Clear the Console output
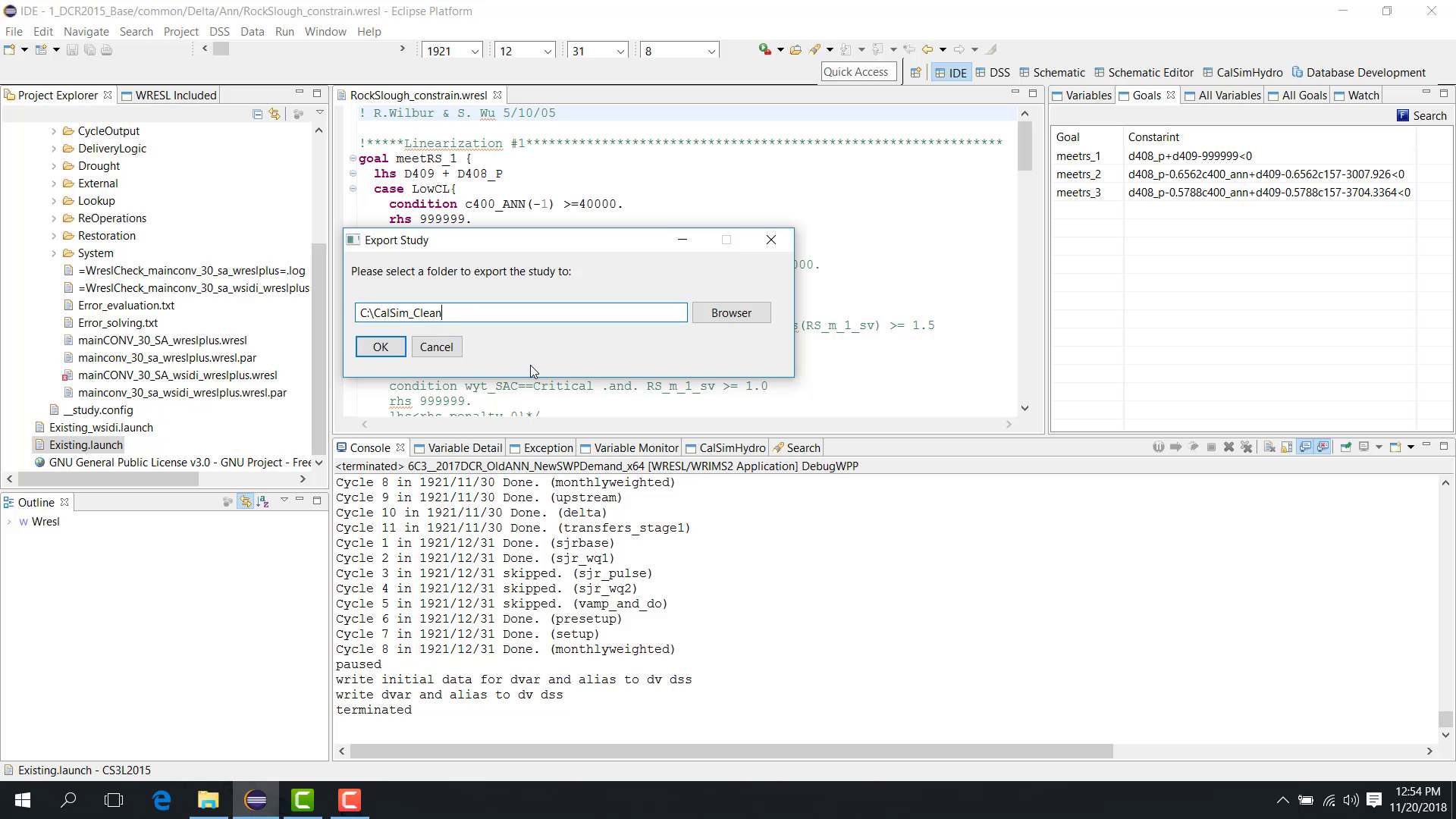1456x819 pixels. (x=1269, y=447)
